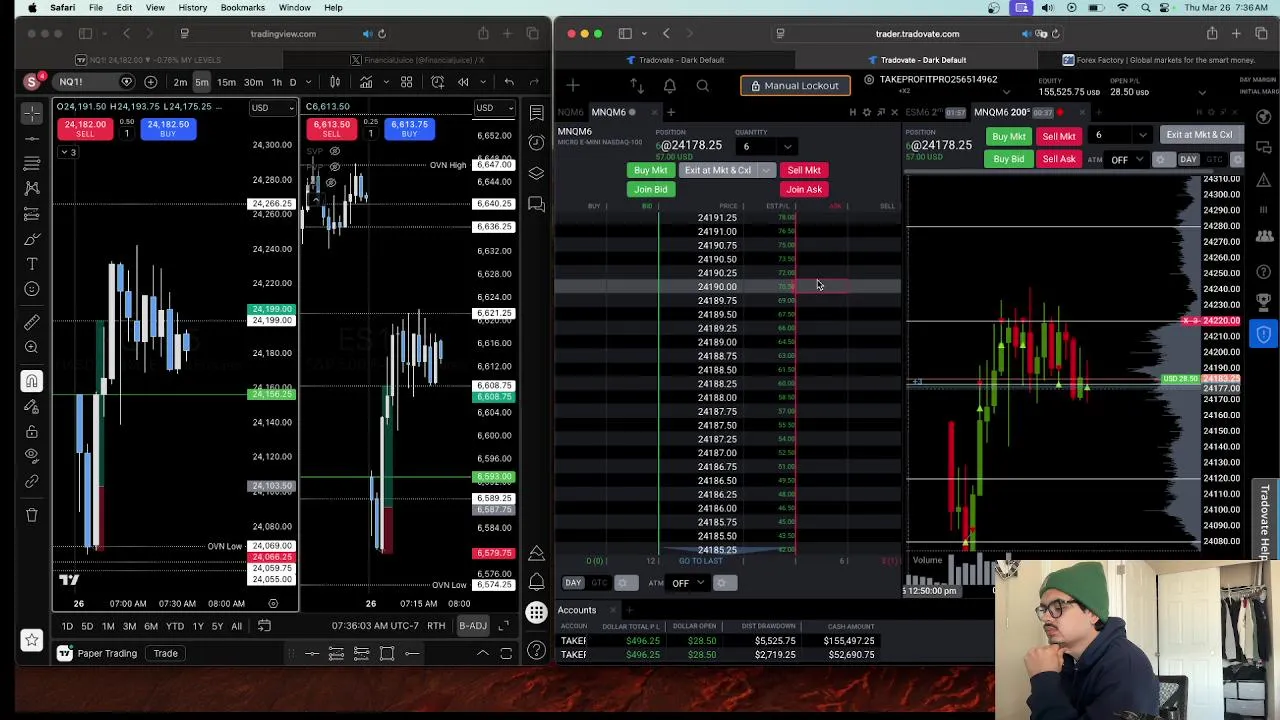Click the Tradovate notifications bell icon
The image size is (1280, 720).
coord(670,86)
